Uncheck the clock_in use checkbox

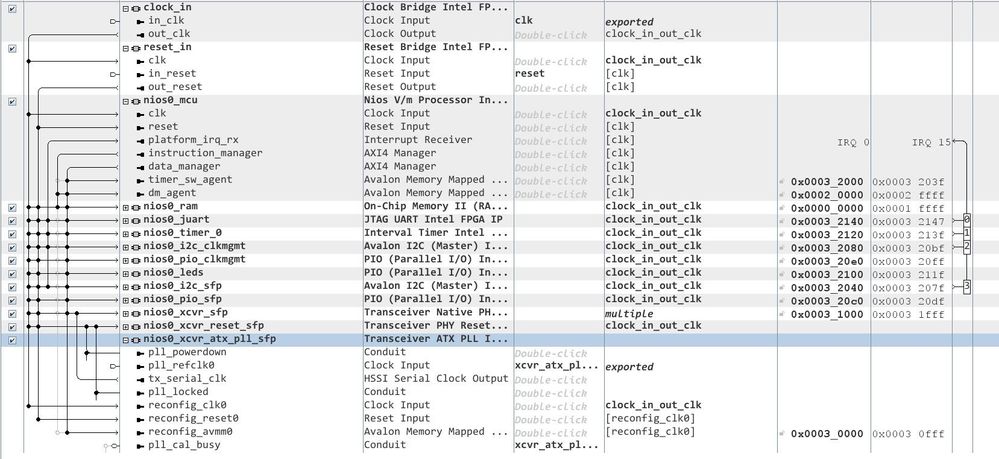coord(12,7)
